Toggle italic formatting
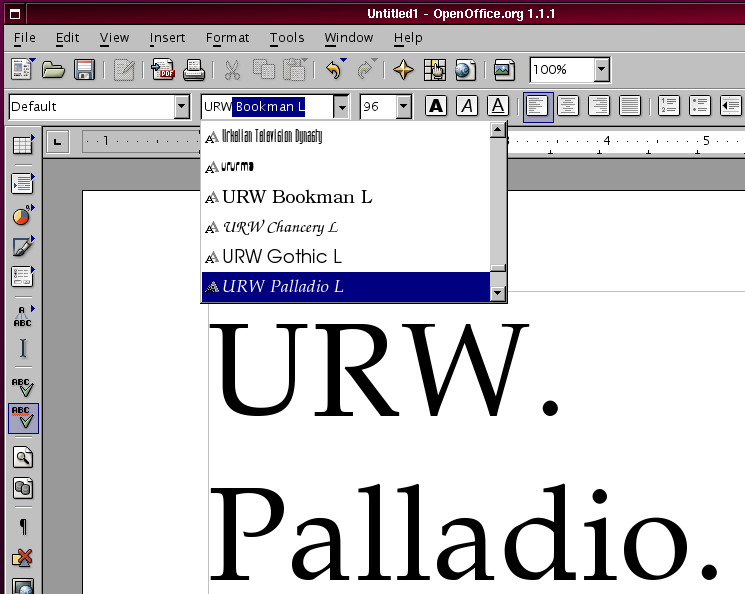Viewport: 745px width, 594px height. [467, 105]
